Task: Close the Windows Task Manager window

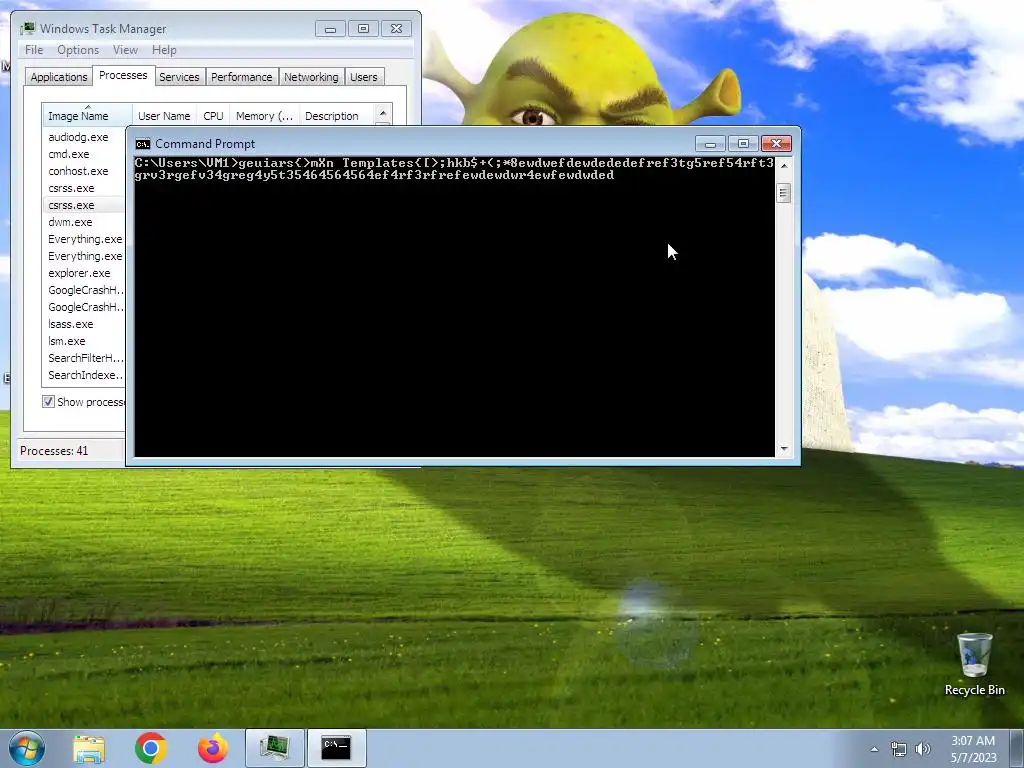Action: click(396, 29)
